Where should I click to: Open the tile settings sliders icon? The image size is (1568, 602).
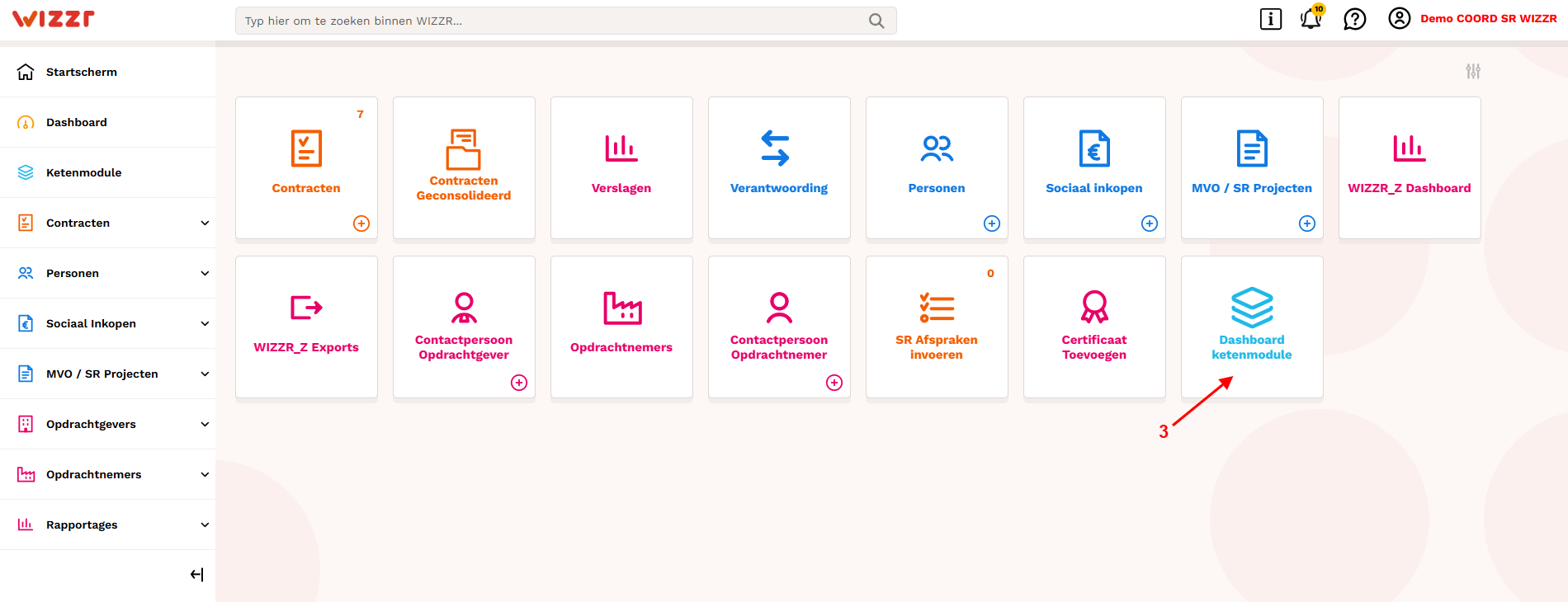tap(1473, 72)
